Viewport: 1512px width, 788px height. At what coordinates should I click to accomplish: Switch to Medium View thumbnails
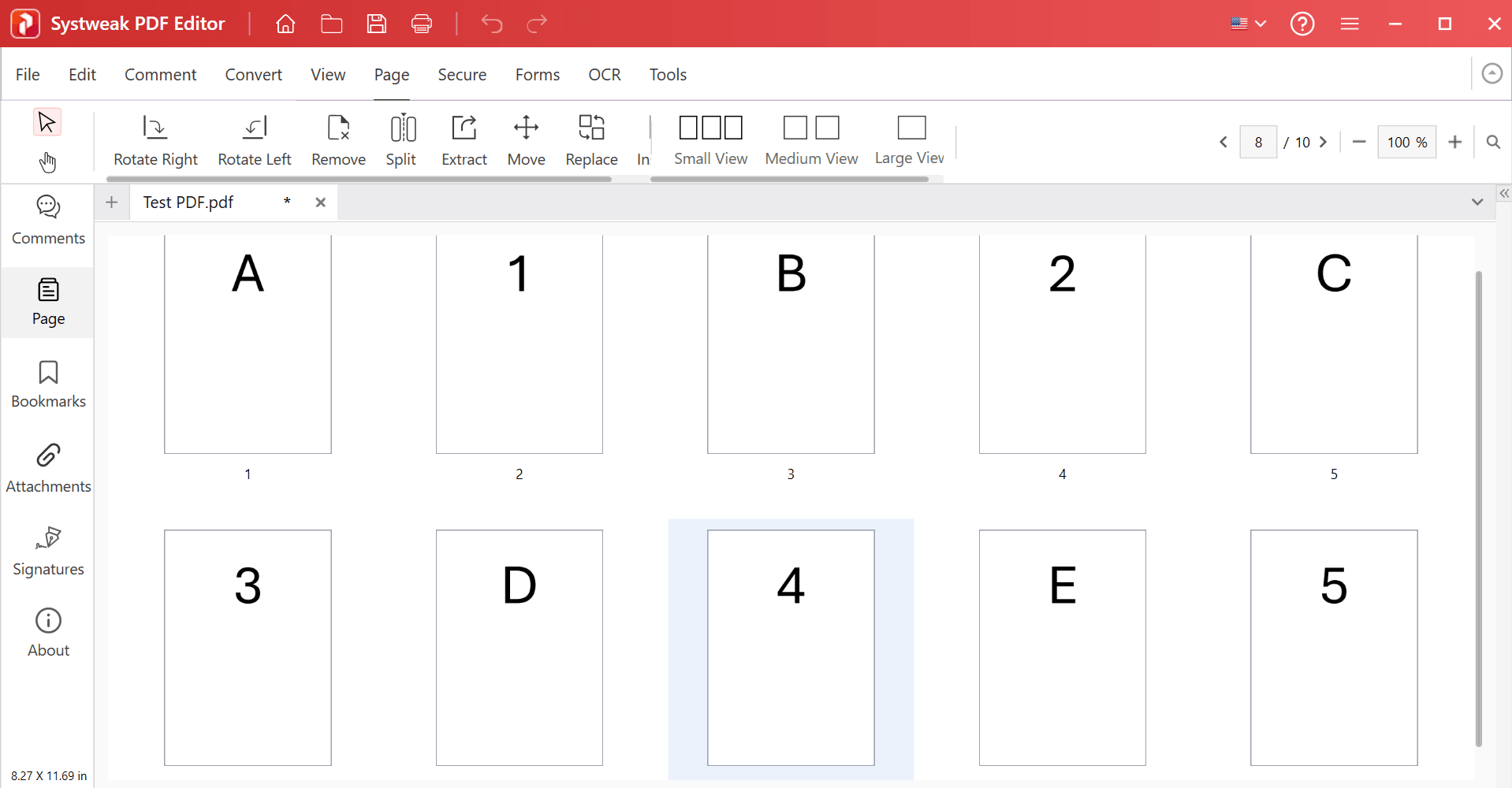point(812,140)
